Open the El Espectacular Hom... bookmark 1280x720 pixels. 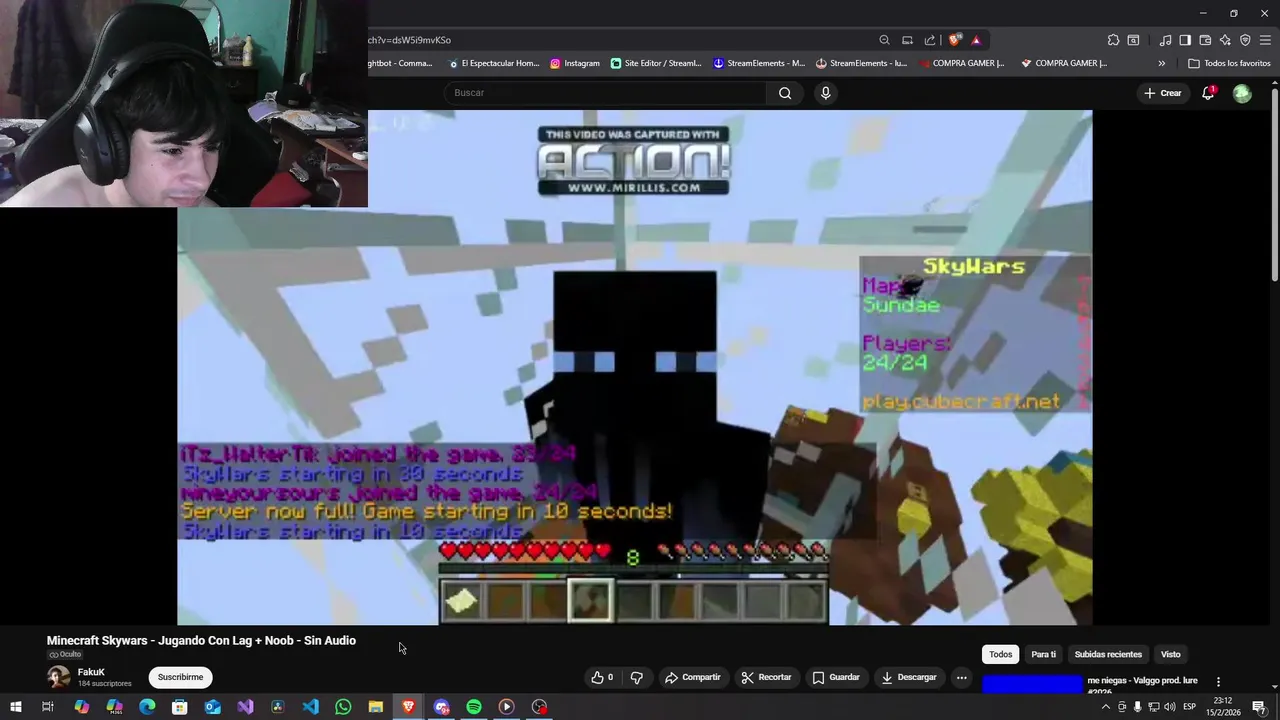tap(494, 63)
